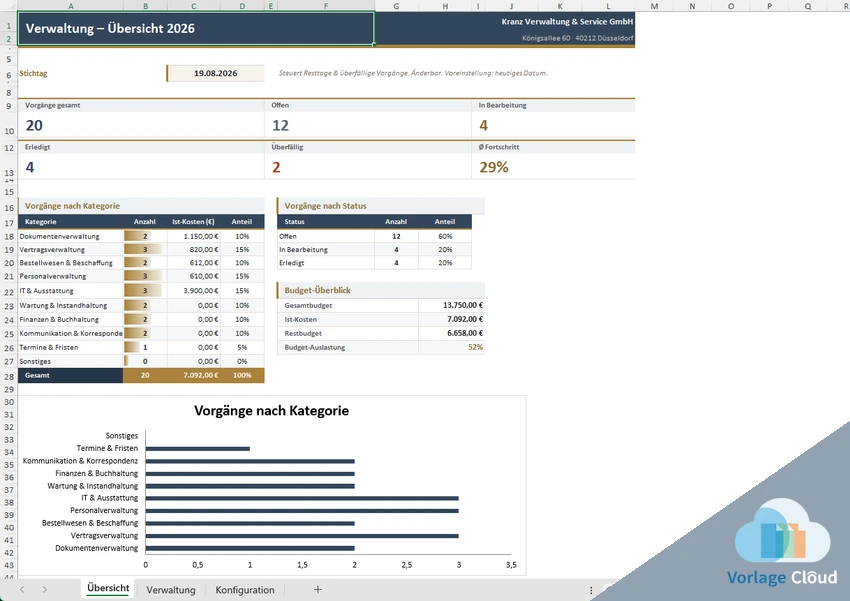Select column A header
850x601 pixels.
click(71, 6)
